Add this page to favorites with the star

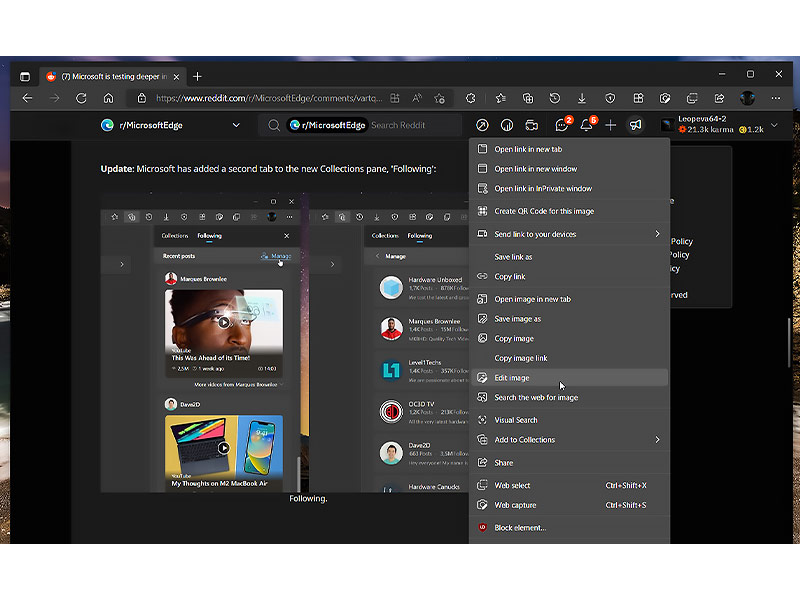tap(439, 98)
